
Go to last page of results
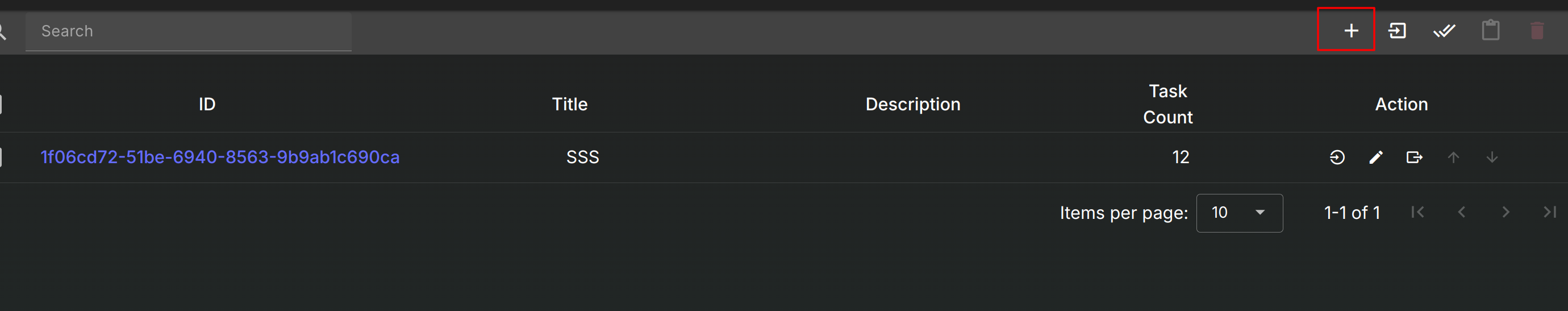1550,213
